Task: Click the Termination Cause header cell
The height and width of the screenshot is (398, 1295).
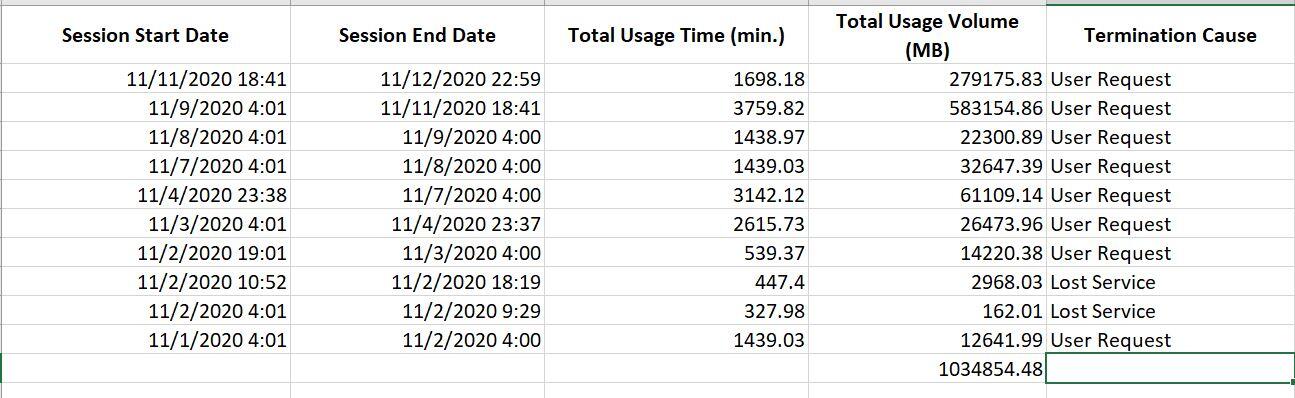Action: (x=1170, y=35)
